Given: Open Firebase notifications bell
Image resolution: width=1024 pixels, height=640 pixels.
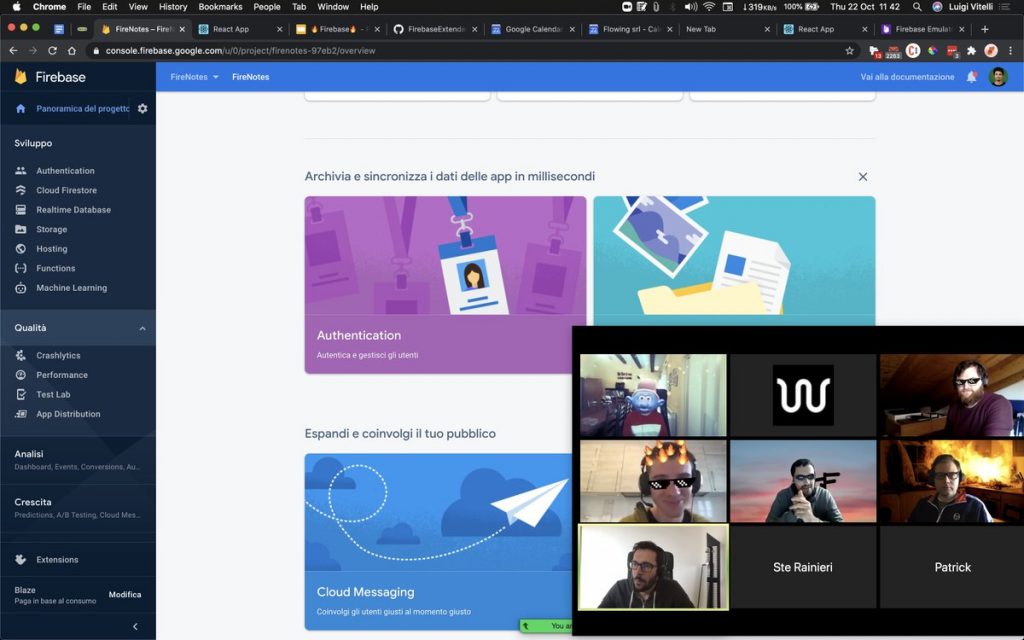Looking at the screenshot, I should click(972, 77).
